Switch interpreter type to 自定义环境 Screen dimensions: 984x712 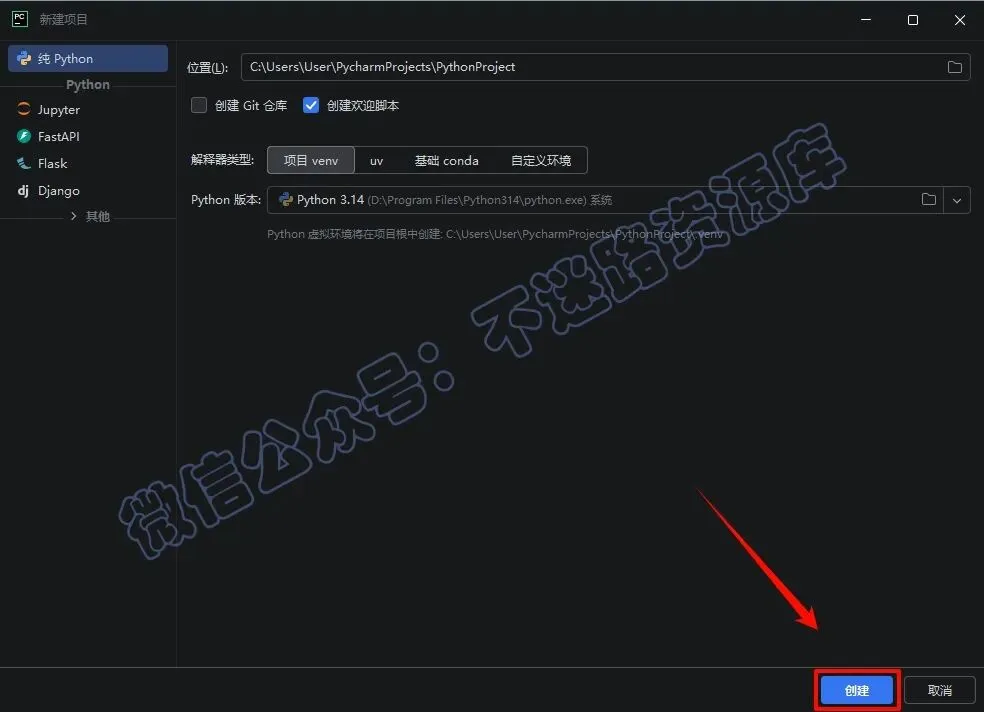[541, 161]
